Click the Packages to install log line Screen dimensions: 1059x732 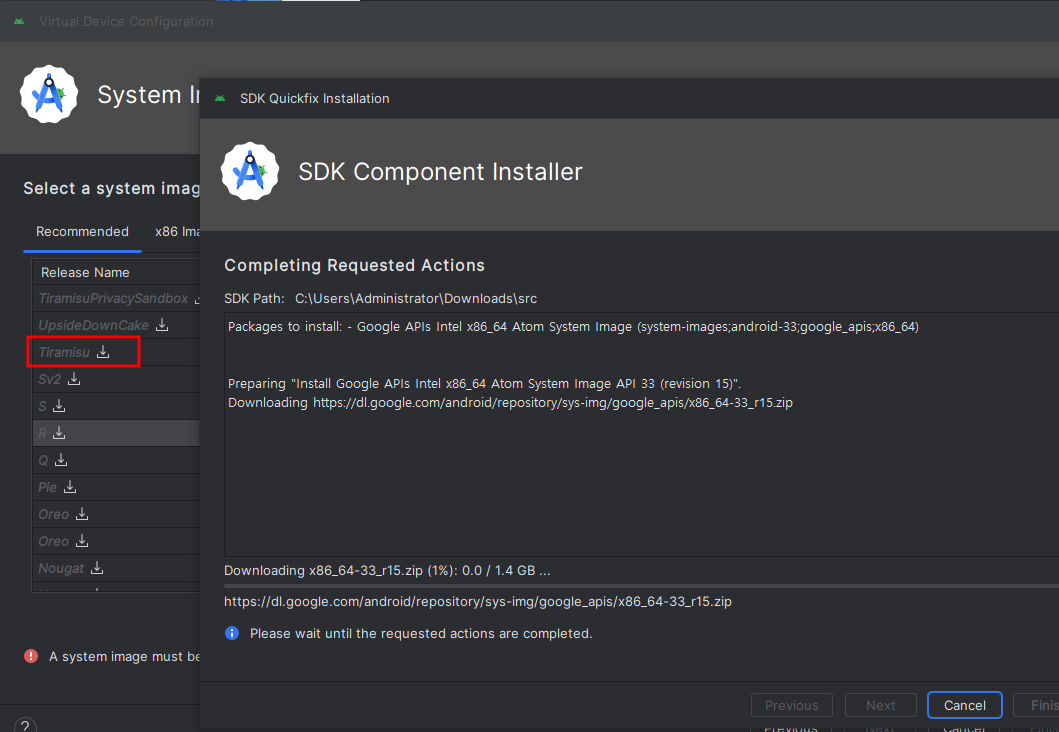(573, 327)
